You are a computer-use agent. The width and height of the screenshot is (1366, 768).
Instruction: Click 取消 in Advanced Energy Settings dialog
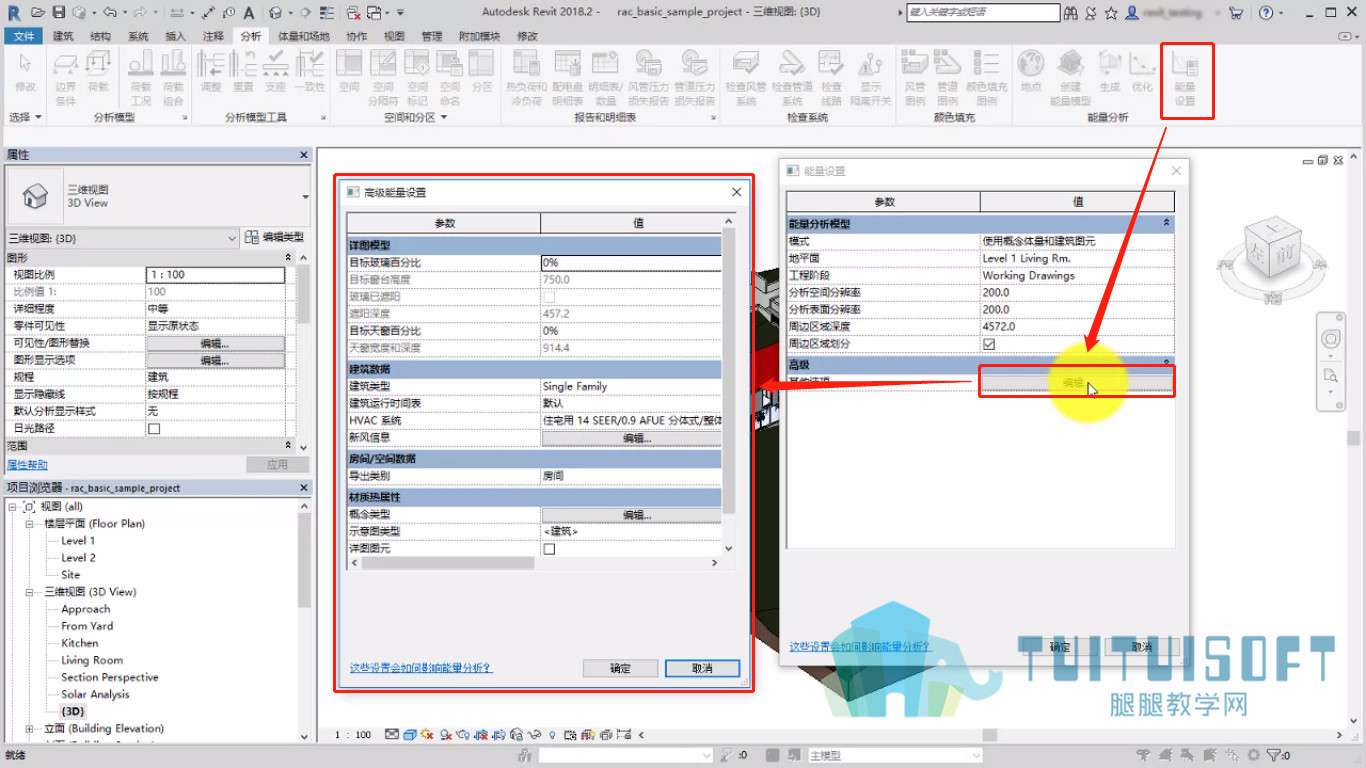[x=702, y=668]
